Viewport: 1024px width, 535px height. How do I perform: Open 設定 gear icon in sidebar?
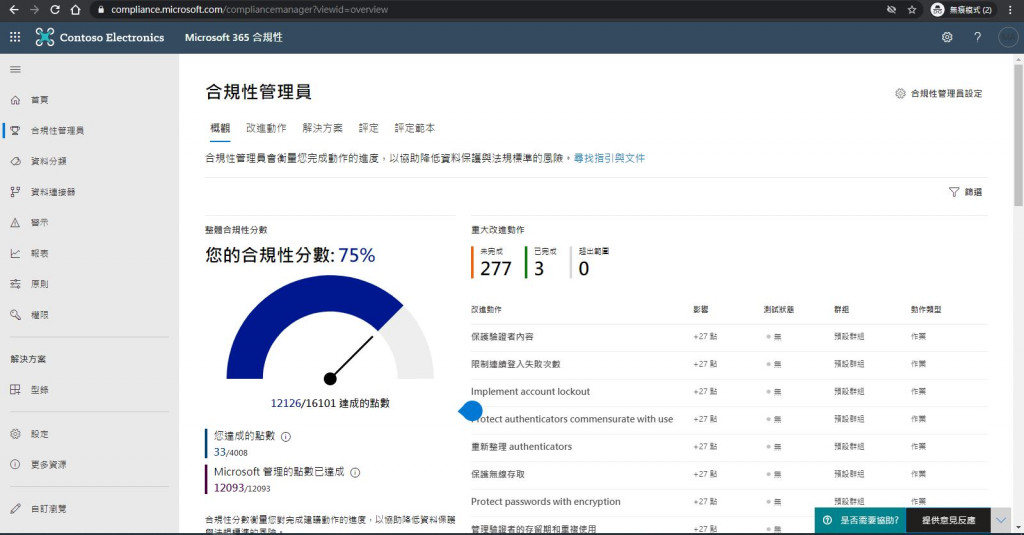point(15,434)
